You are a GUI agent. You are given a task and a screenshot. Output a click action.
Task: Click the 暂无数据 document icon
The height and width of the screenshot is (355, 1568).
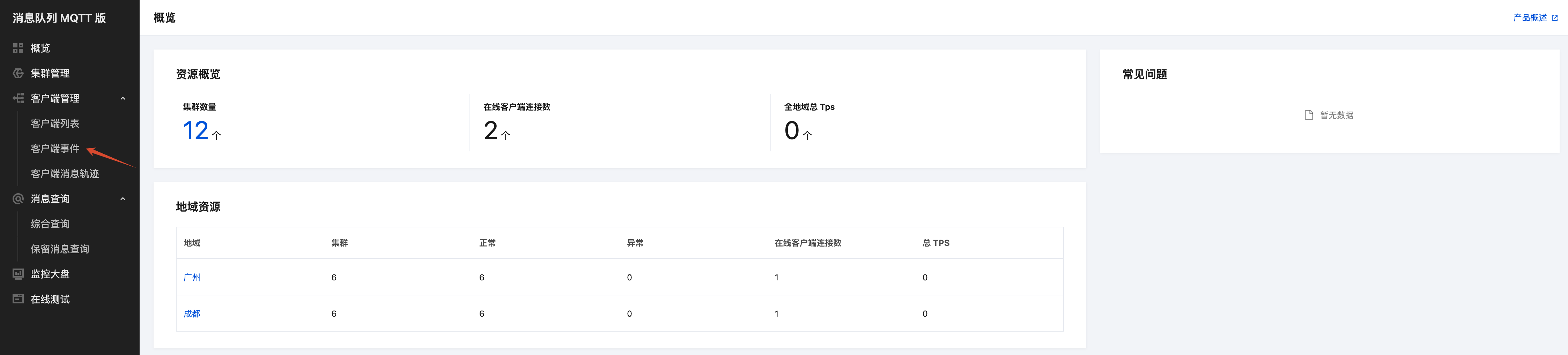(1309, 115)
